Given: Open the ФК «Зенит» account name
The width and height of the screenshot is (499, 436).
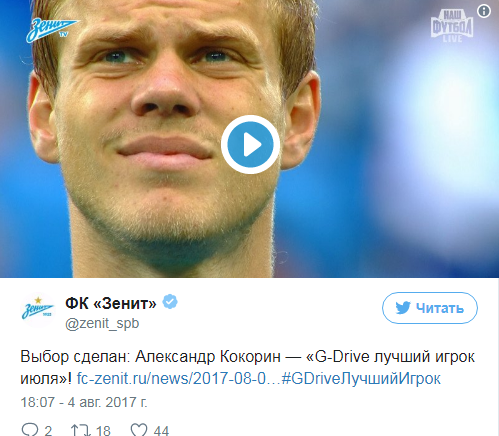Looking at the screenshot, I should (x=111, y=303).
